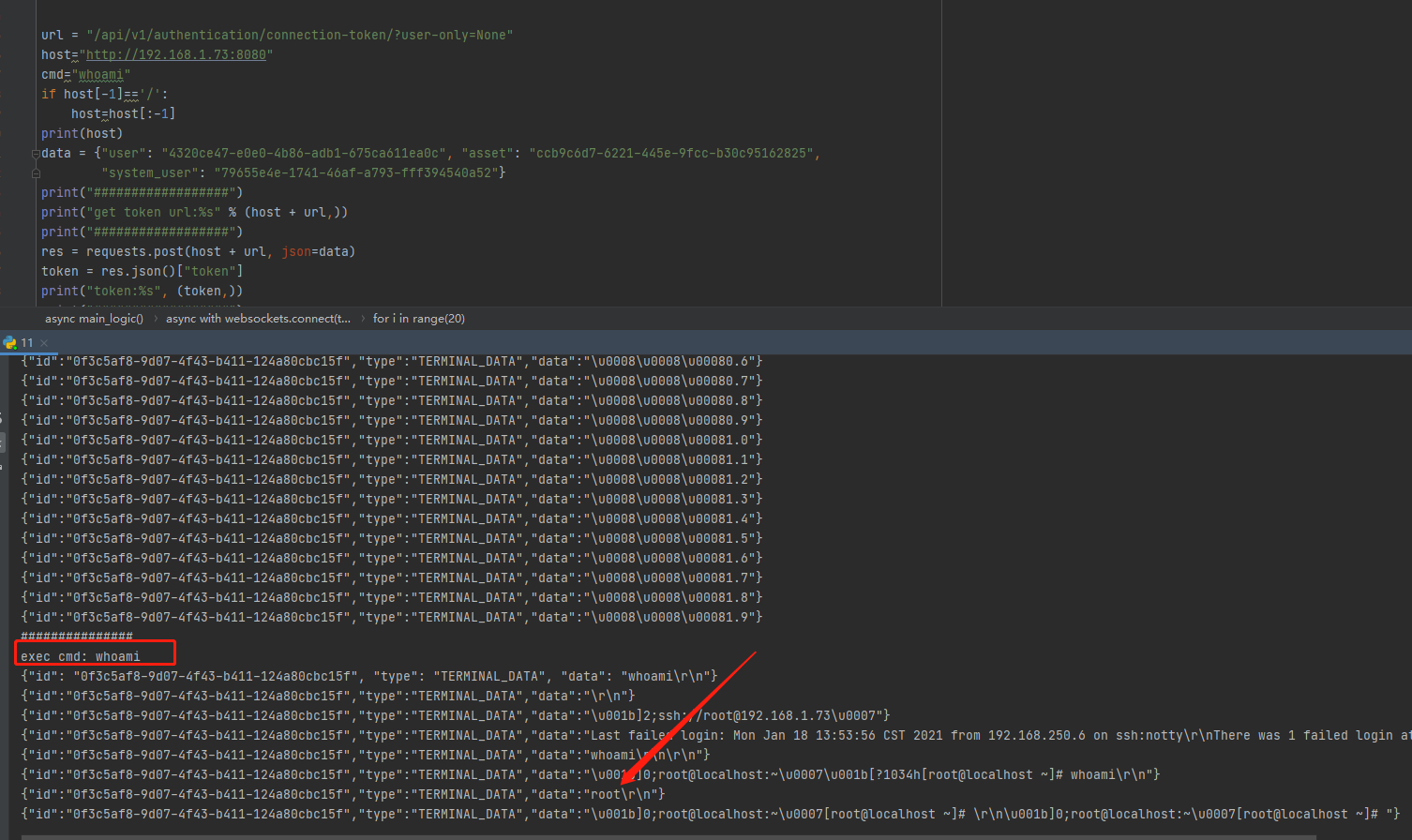Select async with websockets.connect breadcrumb
This screenshot has height=840, width=1412.
(258, 319)
